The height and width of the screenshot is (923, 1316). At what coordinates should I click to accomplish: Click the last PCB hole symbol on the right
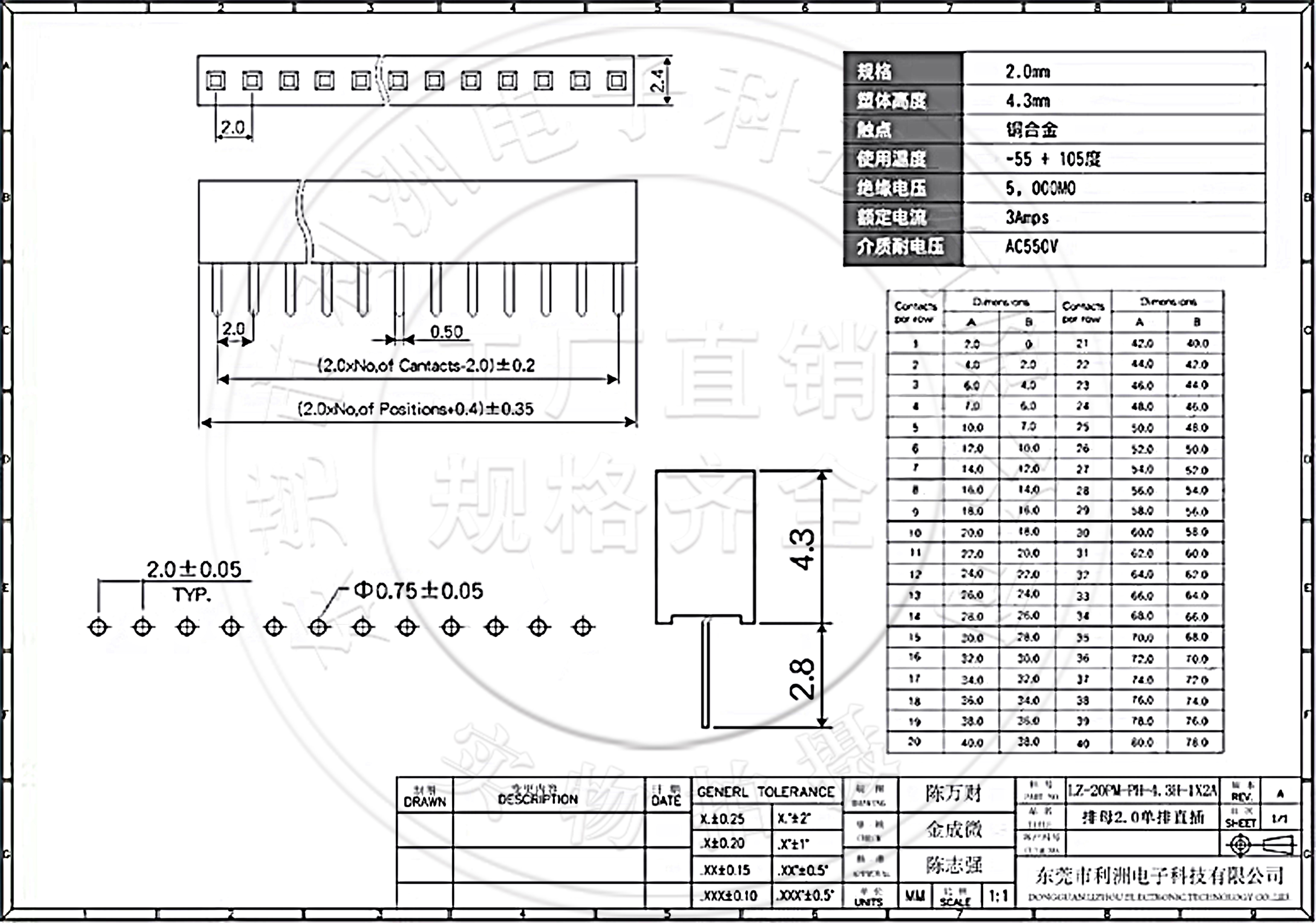coord(582,627)
